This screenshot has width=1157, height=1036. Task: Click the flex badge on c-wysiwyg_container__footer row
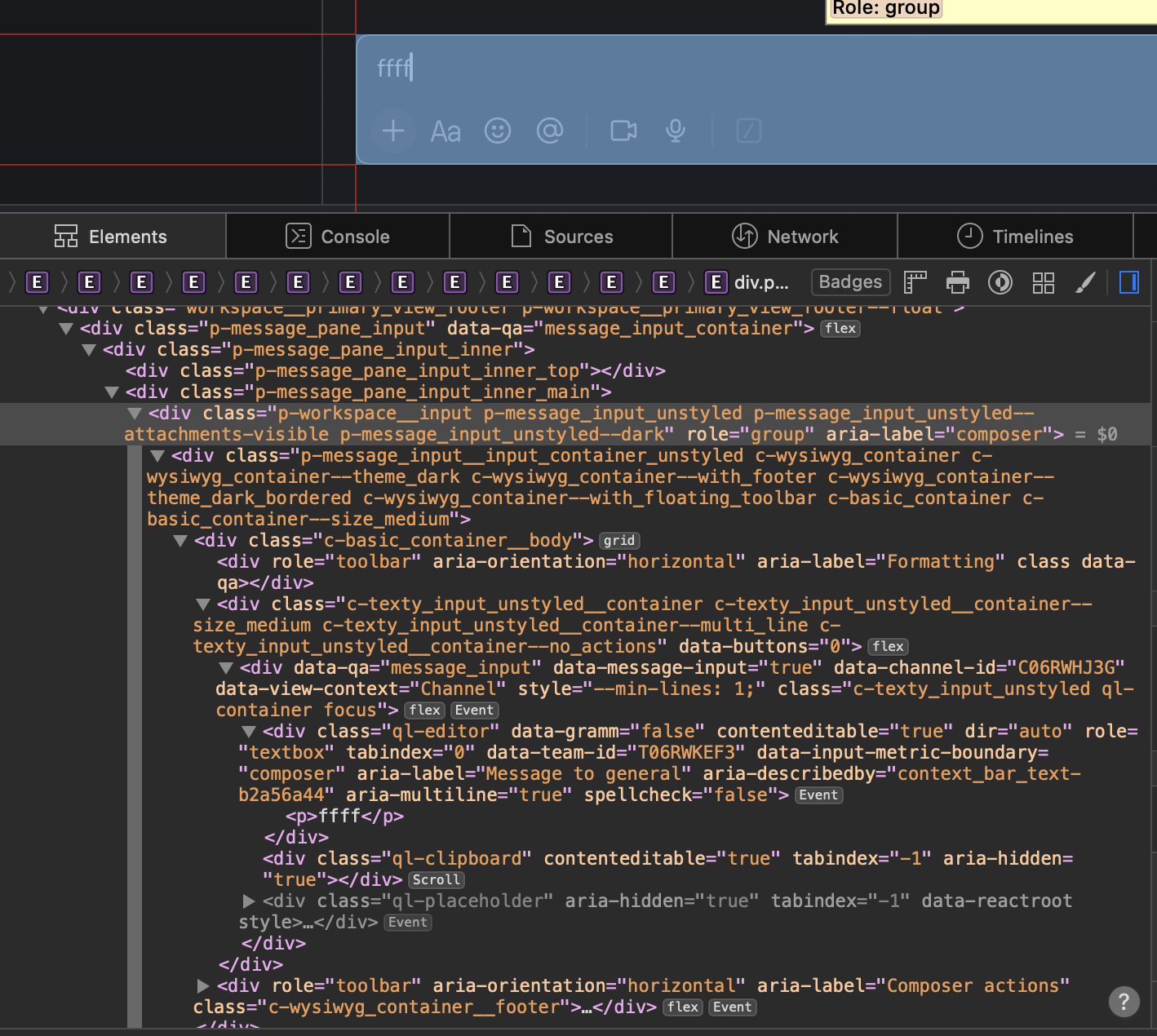[683, 1007]
